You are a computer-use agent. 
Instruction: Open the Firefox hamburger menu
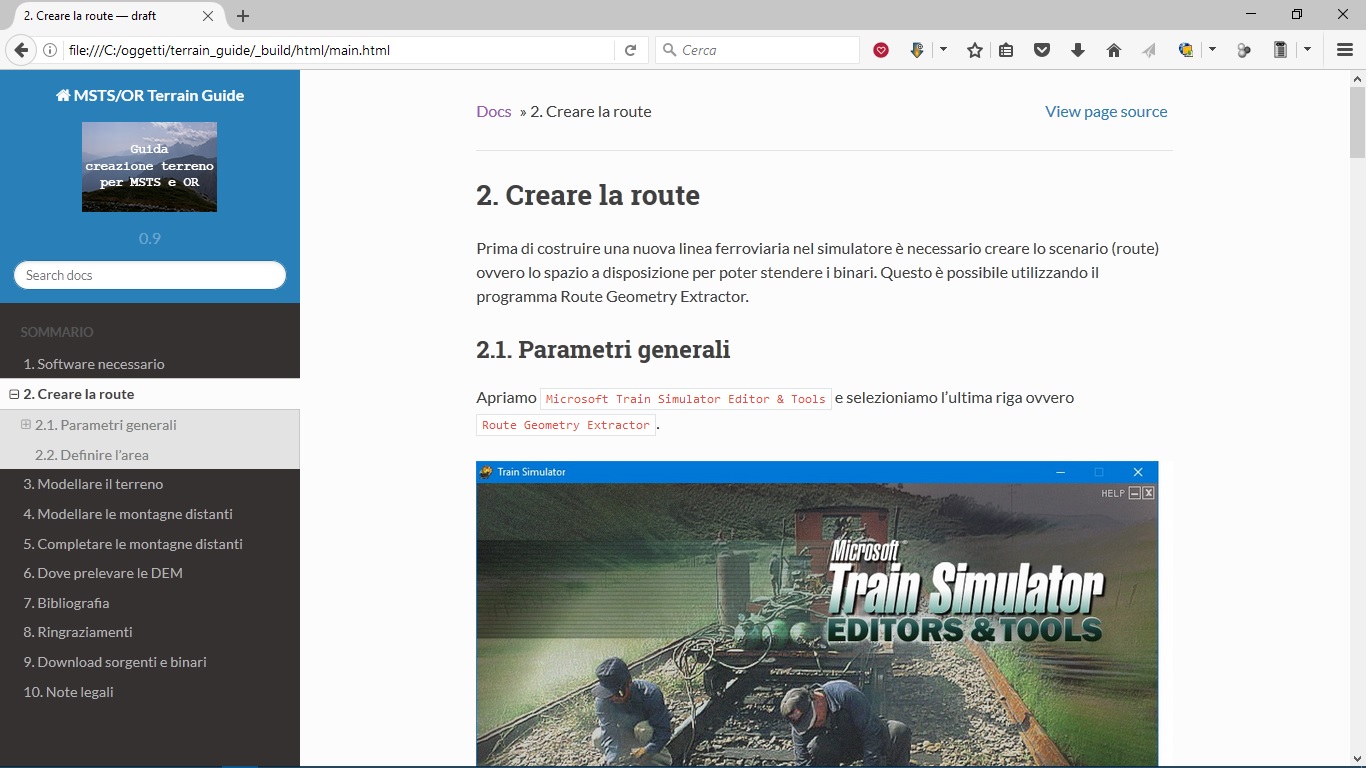(1345, 50)
